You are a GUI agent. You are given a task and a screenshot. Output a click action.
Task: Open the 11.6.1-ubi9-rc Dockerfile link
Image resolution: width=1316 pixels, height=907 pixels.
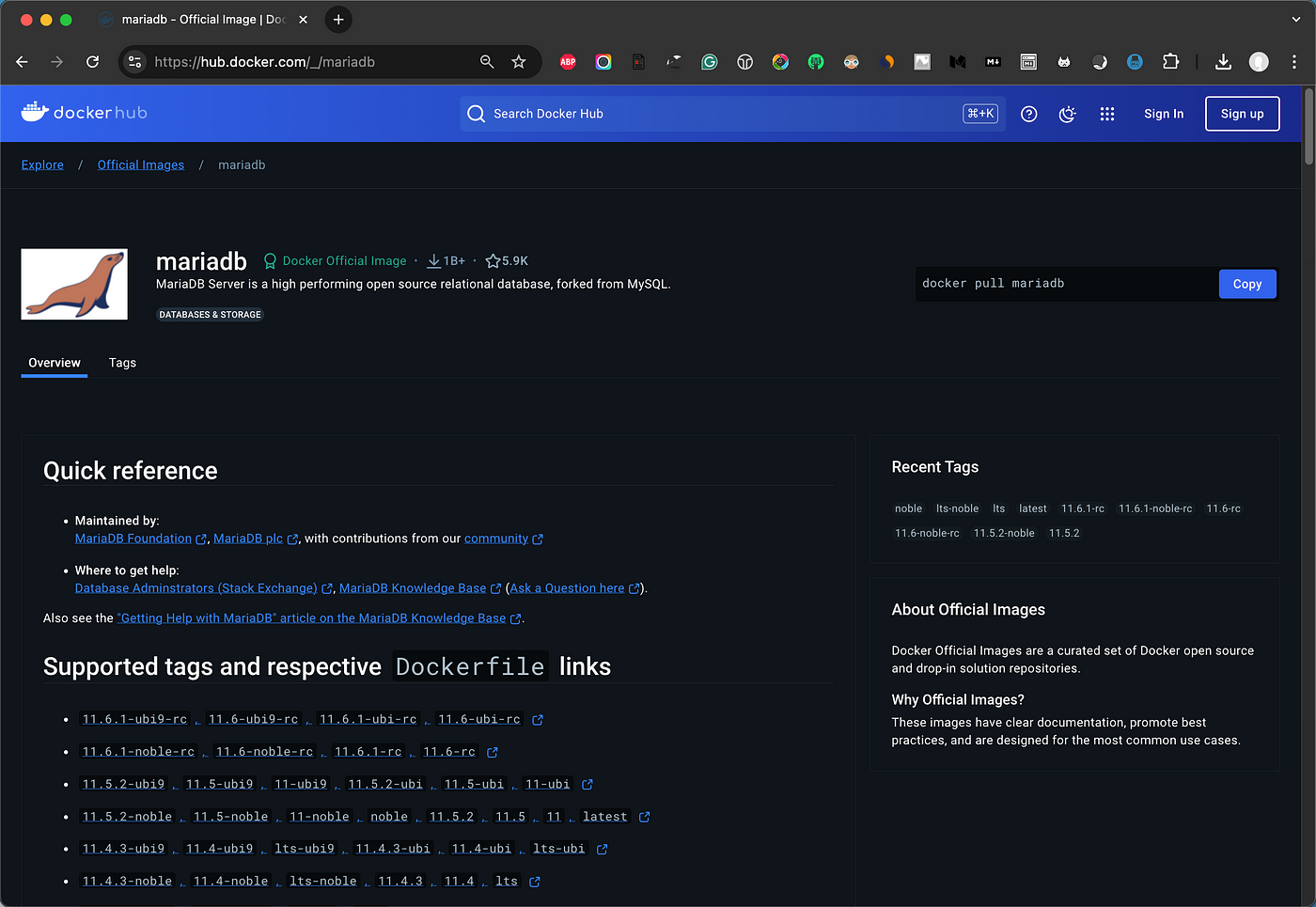click(x=134, y=720)
